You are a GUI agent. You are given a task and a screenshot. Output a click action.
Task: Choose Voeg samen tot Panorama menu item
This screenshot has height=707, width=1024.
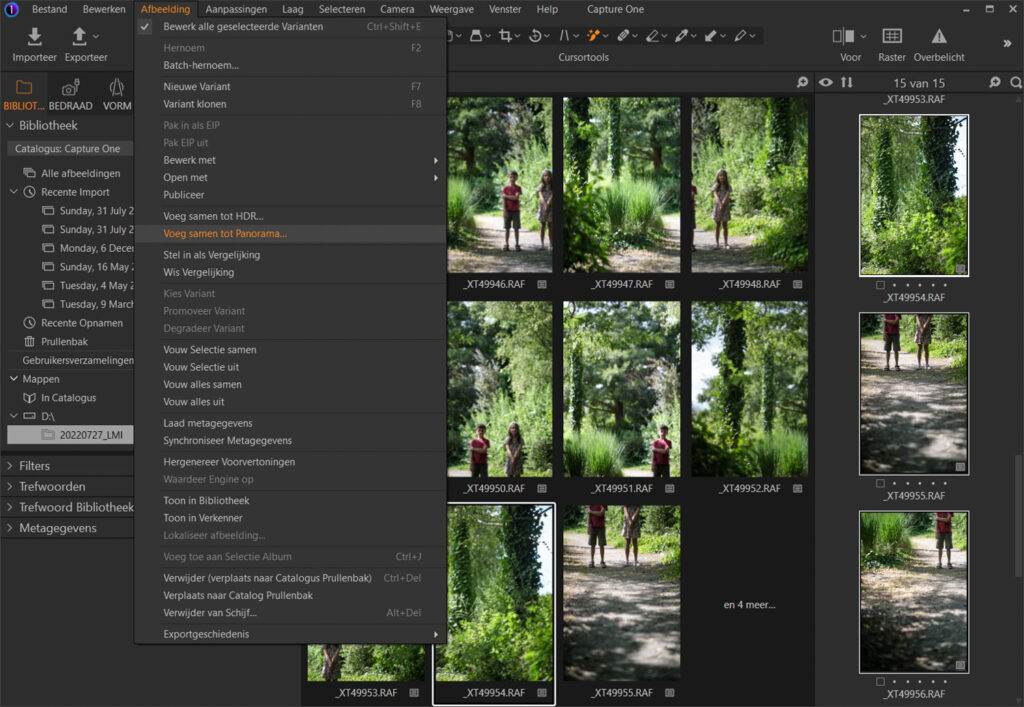click(291, 234)
